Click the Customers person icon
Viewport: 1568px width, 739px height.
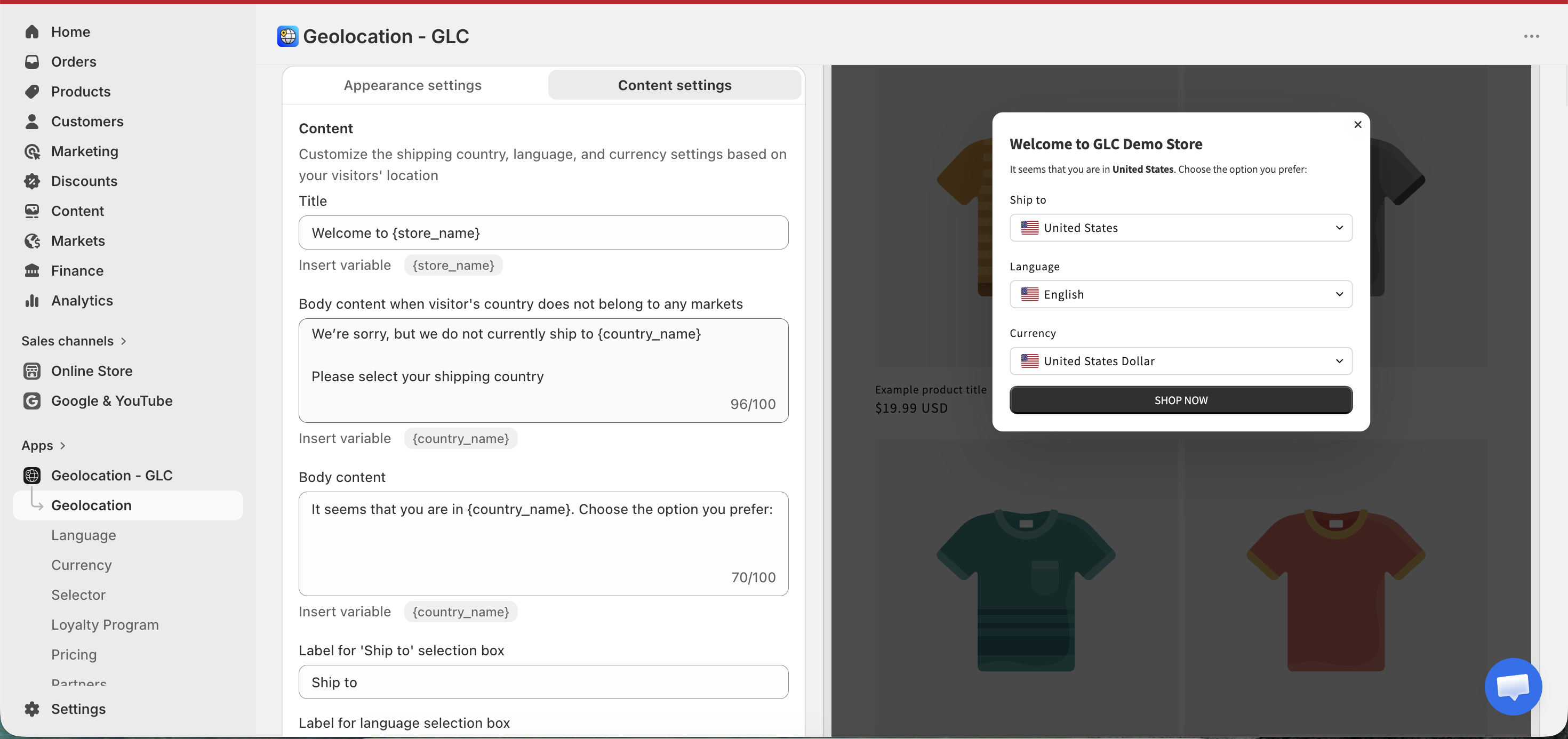(x=32, y=121)
